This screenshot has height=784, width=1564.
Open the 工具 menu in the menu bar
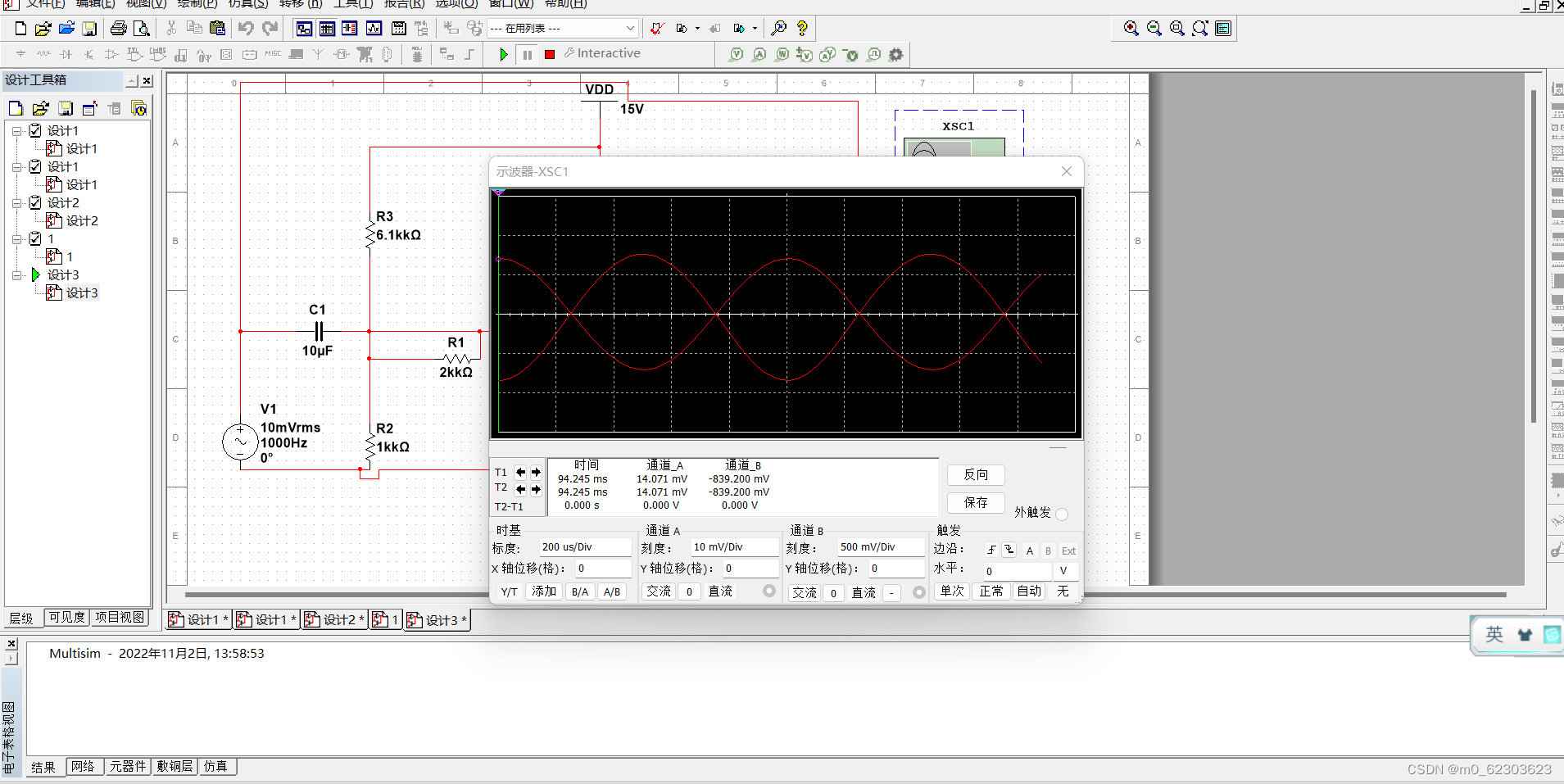[353, 4]
